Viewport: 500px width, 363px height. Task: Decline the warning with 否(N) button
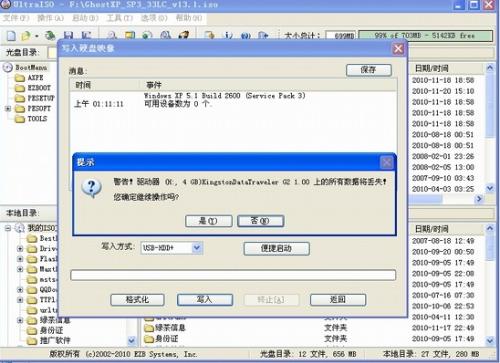pos(260,221)
